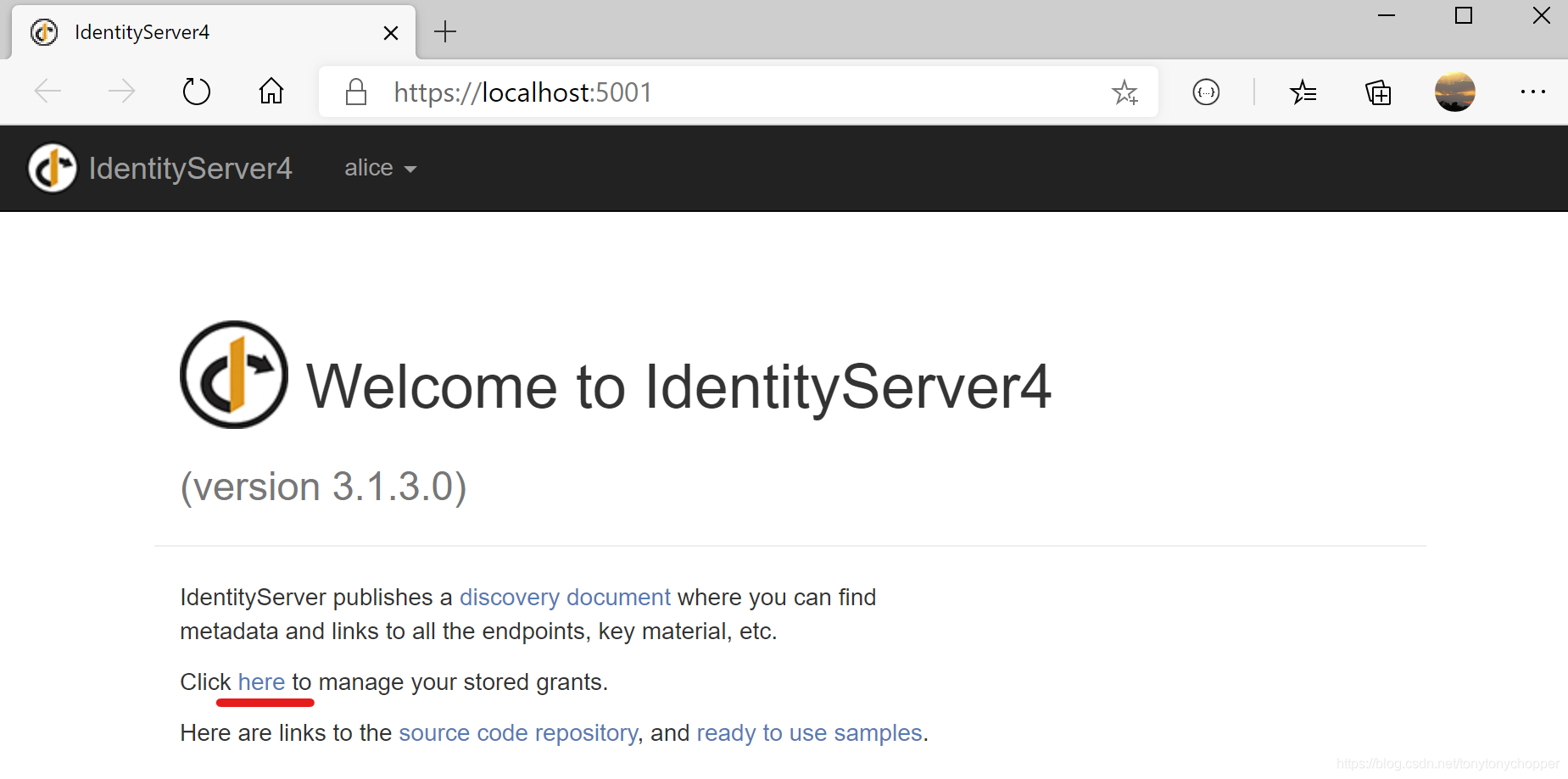The height and width of the screenshot is (779, 1568).
Task: Click the read-aloud icon near address bar
Action: [1207, 92]
